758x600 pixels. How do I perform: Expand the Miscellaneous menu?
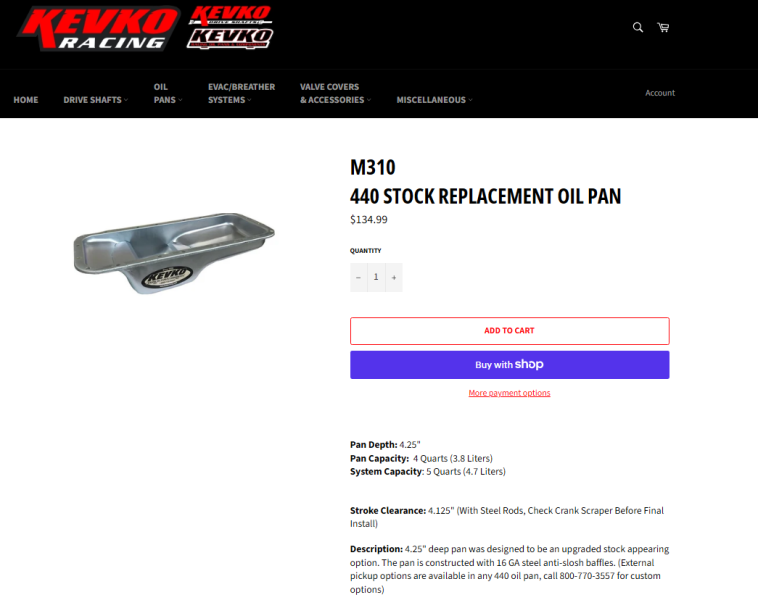point(434,100)
